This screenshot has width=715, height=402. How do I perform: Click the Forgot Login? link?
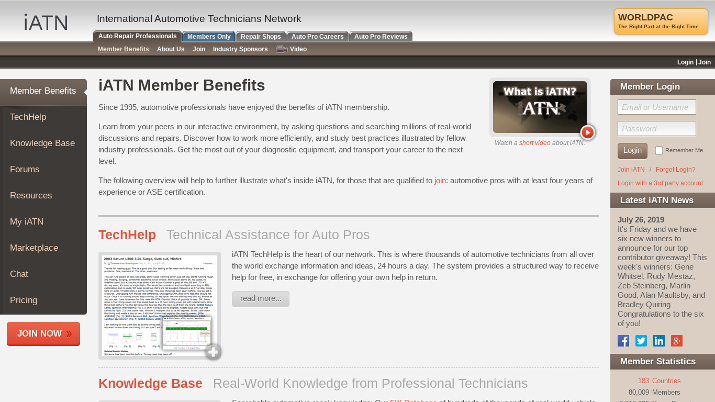(675, 170)
